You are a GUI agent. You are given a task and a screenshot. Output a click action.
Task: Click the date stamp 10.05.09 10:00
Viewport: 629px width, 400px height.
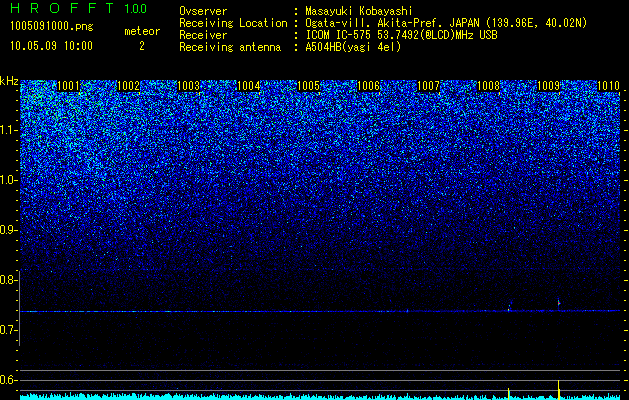coord(51,46)
